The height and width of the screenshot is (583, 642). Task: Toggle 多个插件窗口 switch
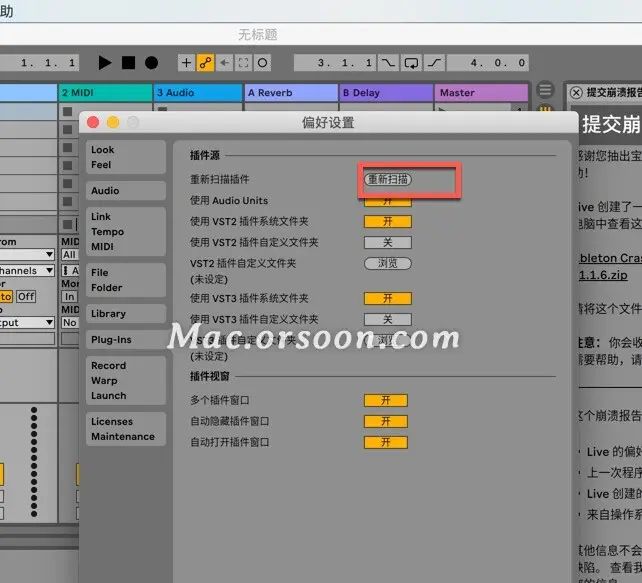tap(386, 400)
